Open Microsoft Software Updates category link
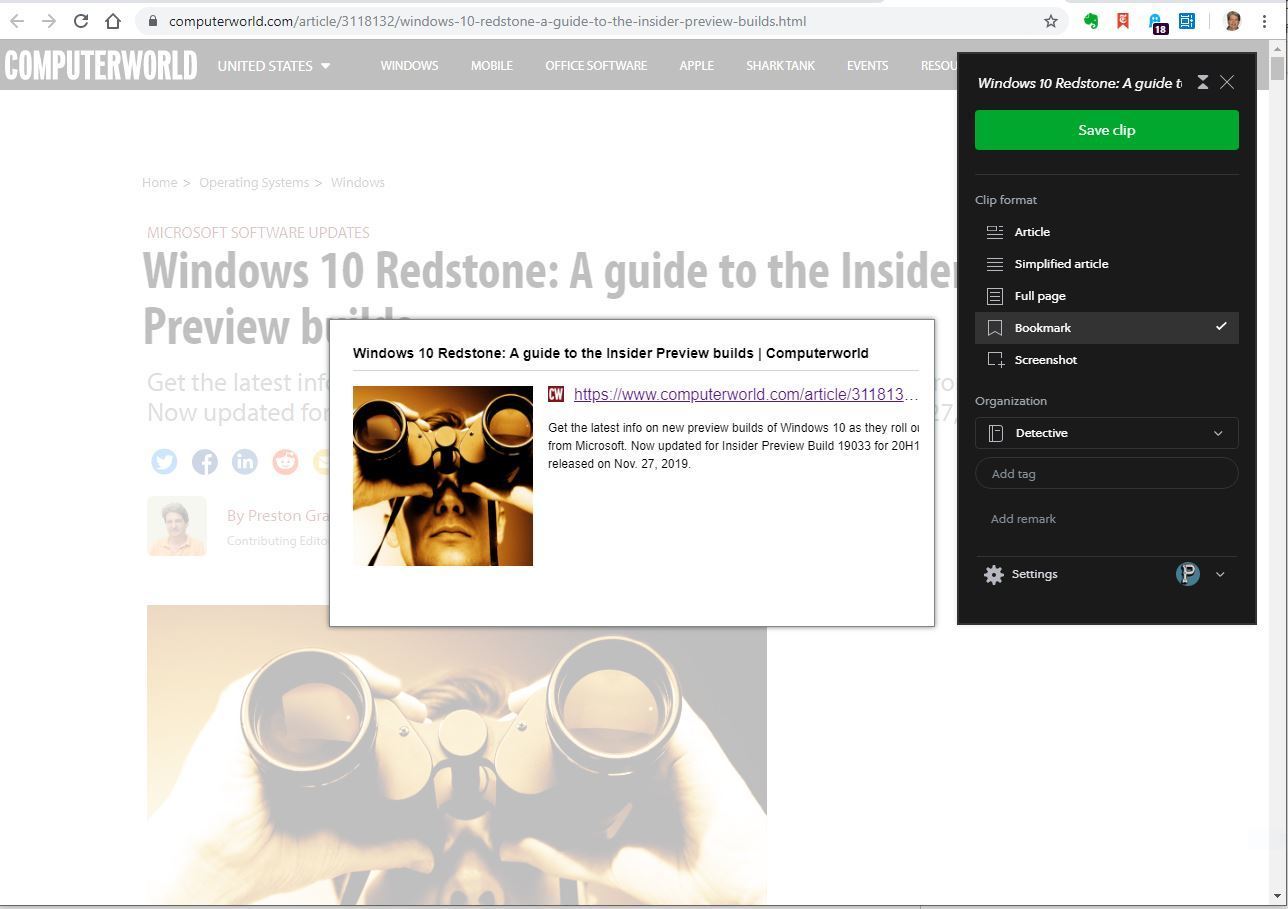 258,233
